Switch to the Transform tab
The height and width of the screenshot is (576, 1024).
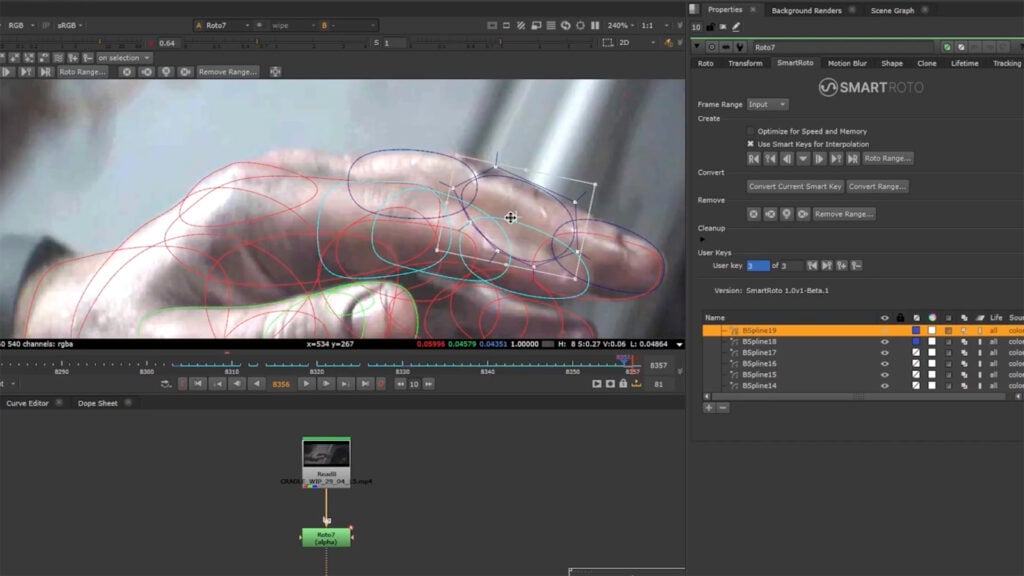tap(745, 63)
